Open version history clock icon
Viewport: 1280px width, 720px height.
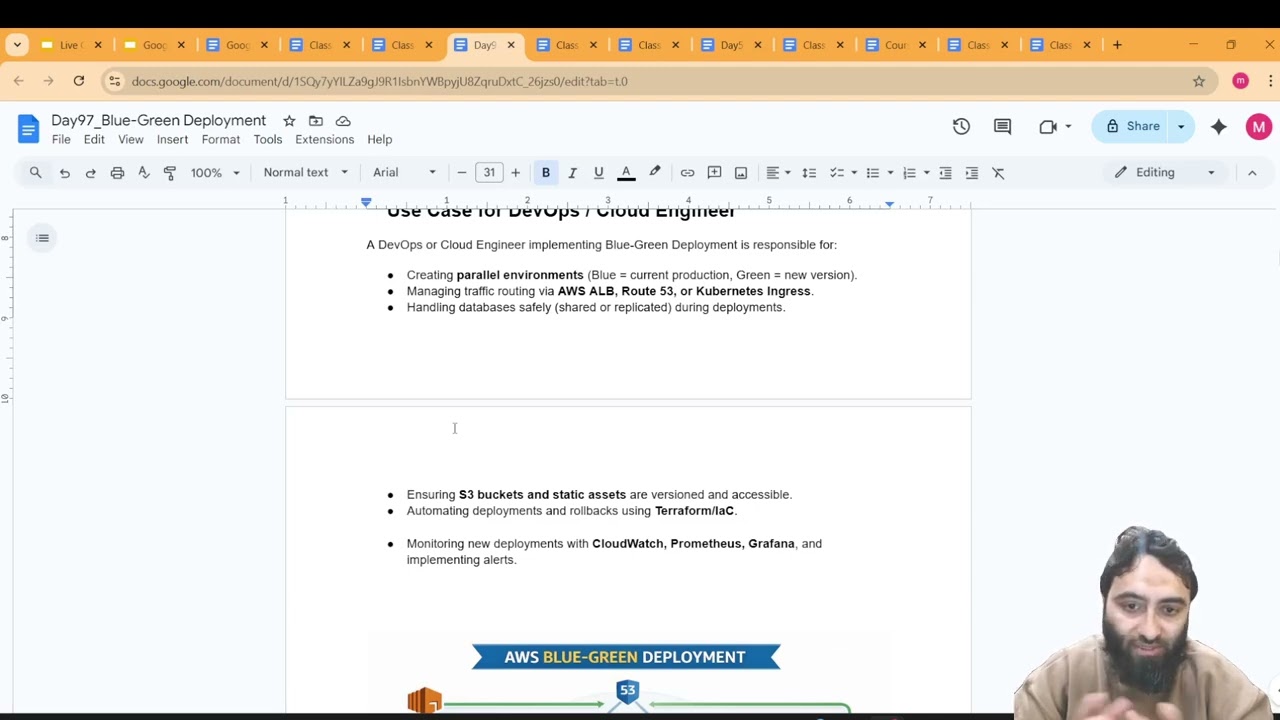pyautogui.click(x=961, y=126)
